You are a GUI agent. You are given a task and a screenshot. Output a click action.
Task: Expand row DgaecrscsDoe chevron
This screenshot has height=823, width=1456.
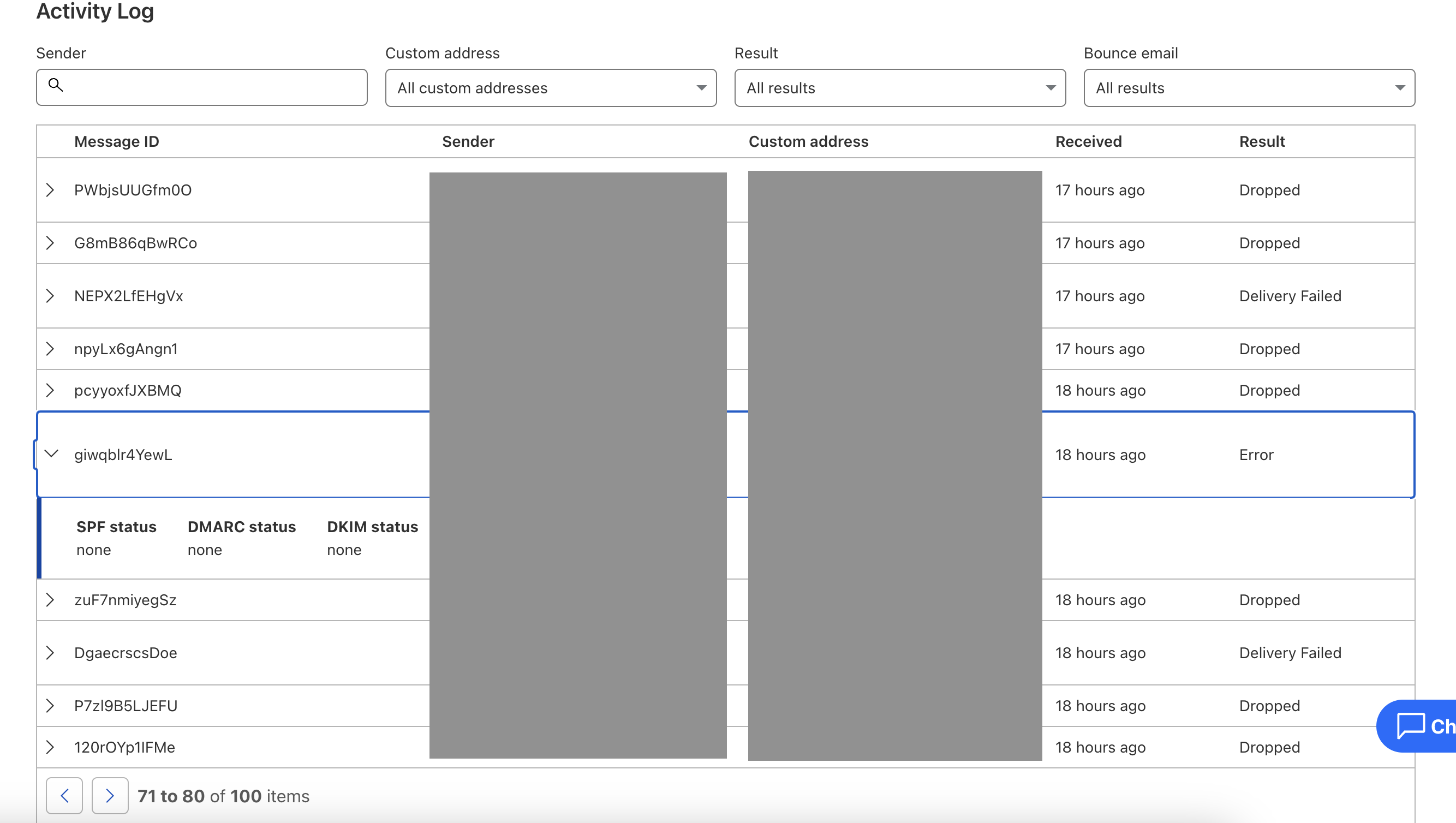tap(50, 653)
